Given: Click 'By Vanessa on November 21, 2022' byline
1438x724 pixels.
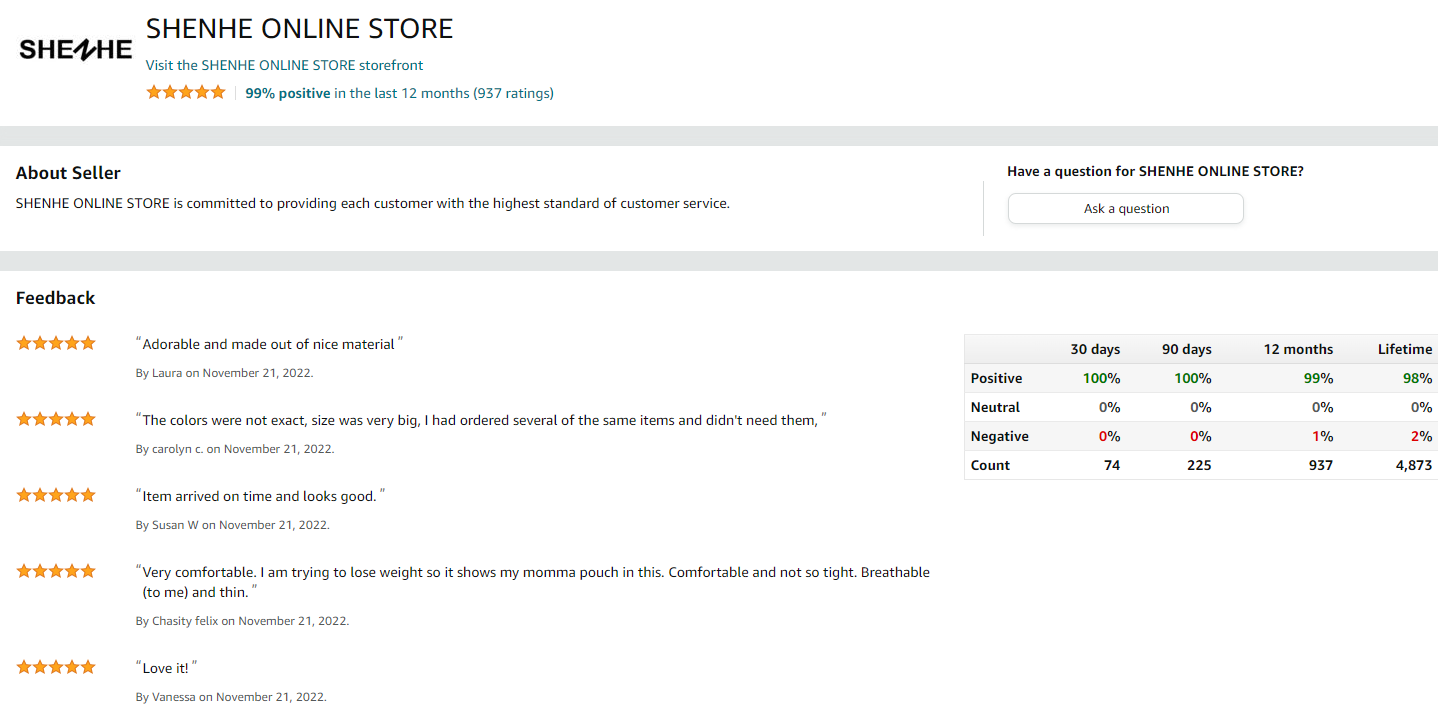Looking at the screenshot, I should (x=231, y=697).
